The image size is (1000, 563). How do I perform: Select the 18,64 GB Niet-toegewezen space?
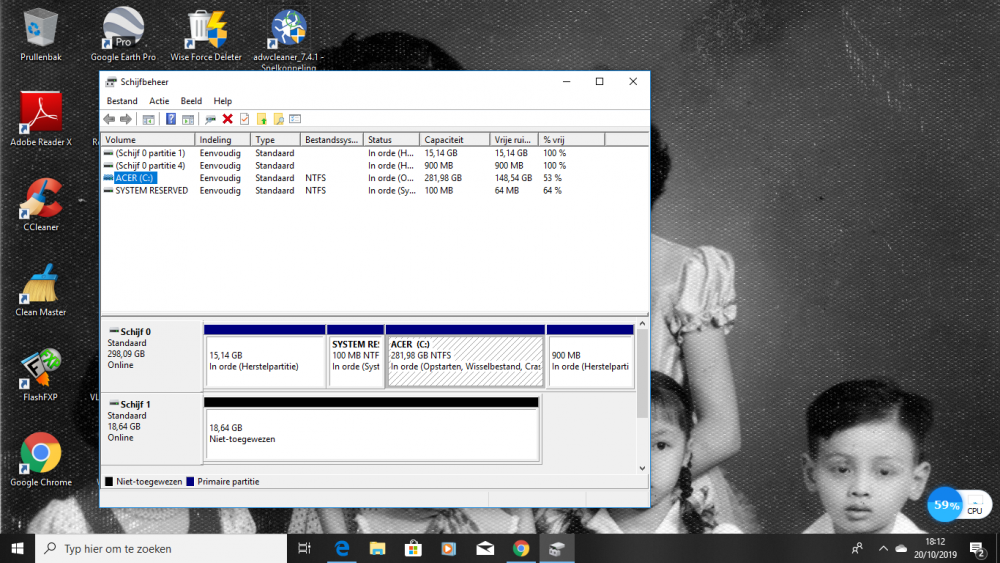[371, 433]
